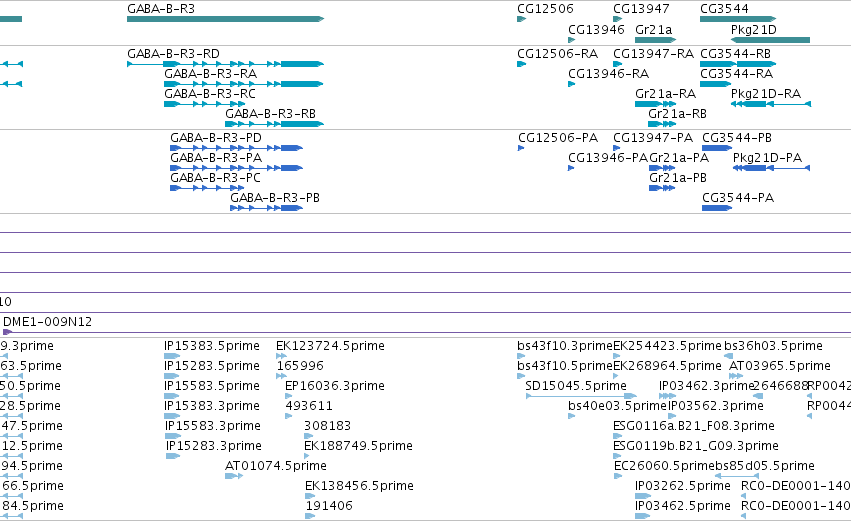Select EST AT03965.5prime

pyautogui.click(x=736, y=376)
